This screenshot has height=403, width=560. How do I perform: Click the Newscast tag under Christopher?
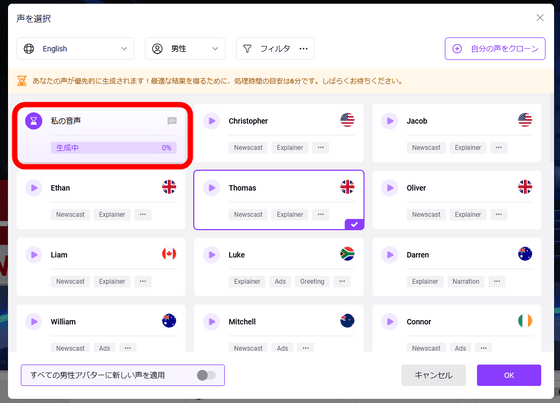248,148
